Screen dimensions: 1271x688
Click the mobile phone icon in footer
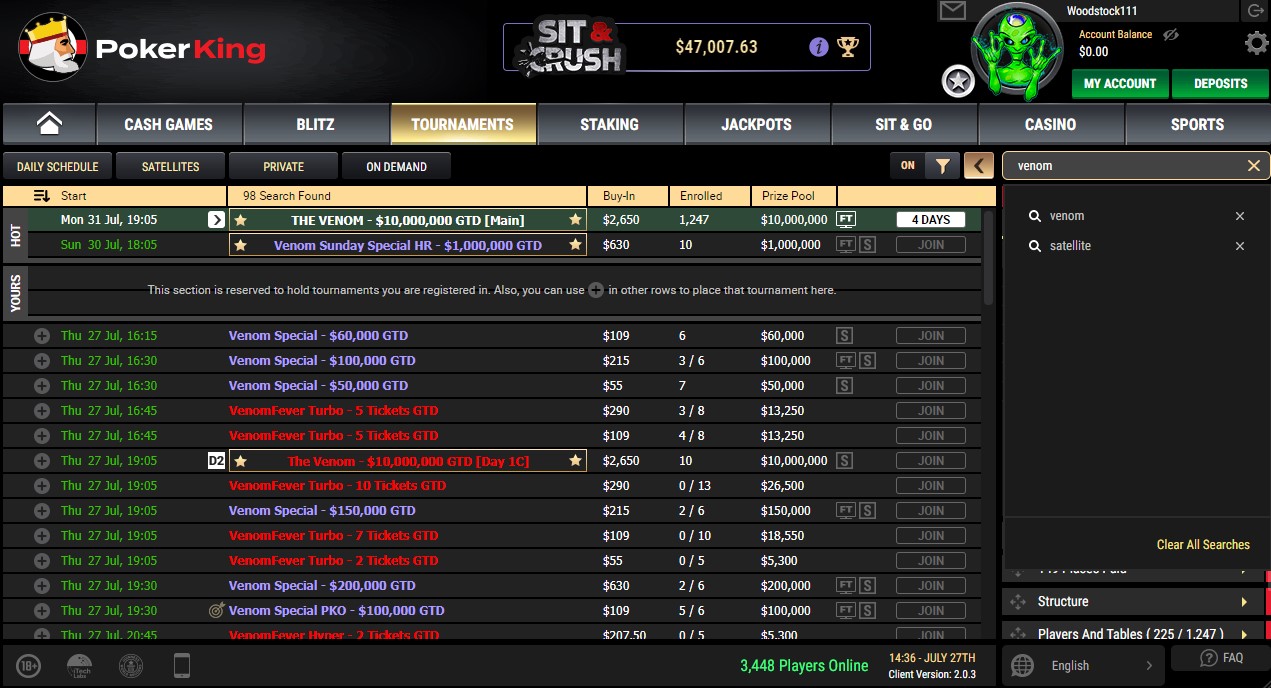click(182, 666)
